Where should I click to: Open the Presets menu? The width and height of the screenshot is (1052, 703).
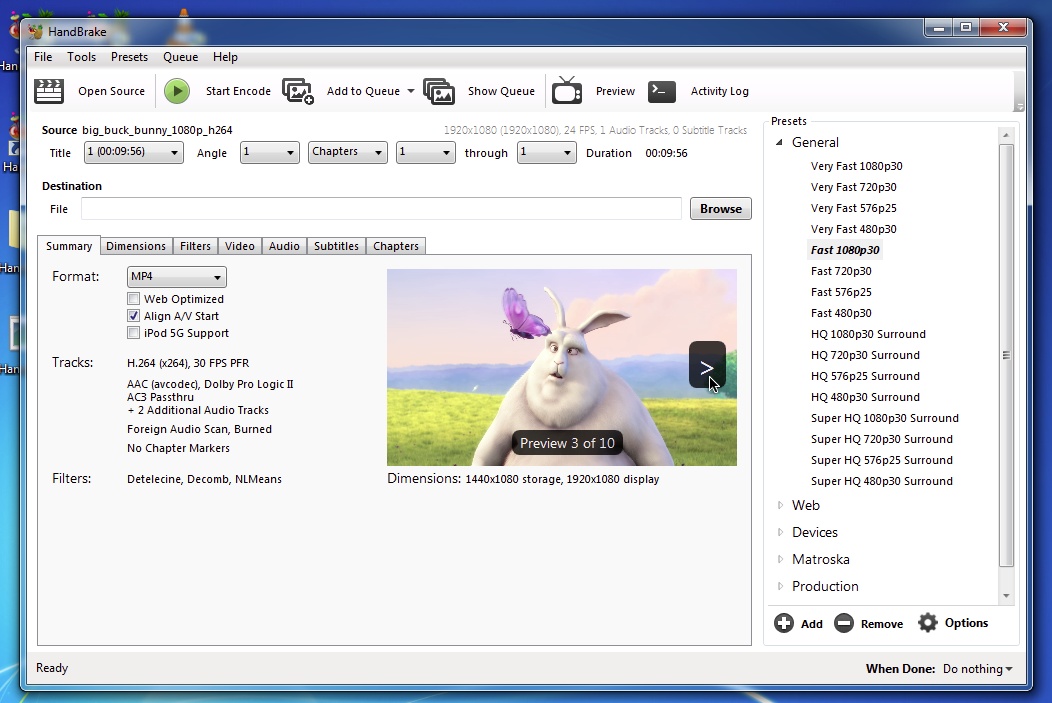pos(129,57)
